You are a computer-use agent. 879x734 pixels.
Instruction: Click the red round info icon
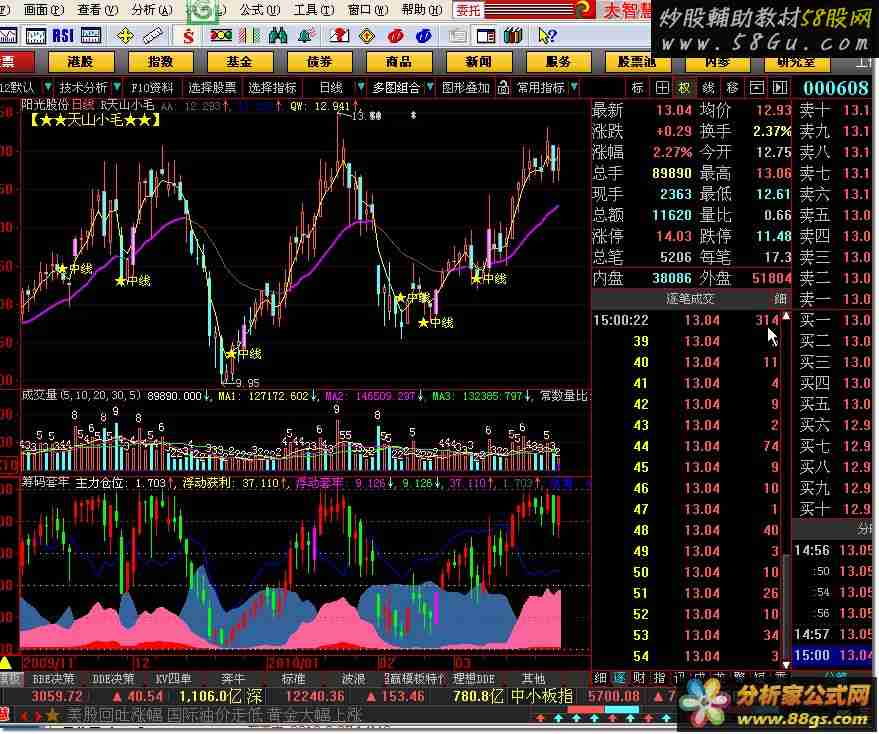(396, 36)
